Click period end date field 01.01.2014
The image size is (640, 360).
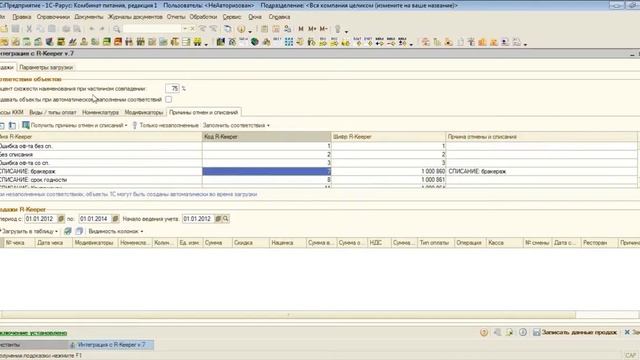point(95,219)
